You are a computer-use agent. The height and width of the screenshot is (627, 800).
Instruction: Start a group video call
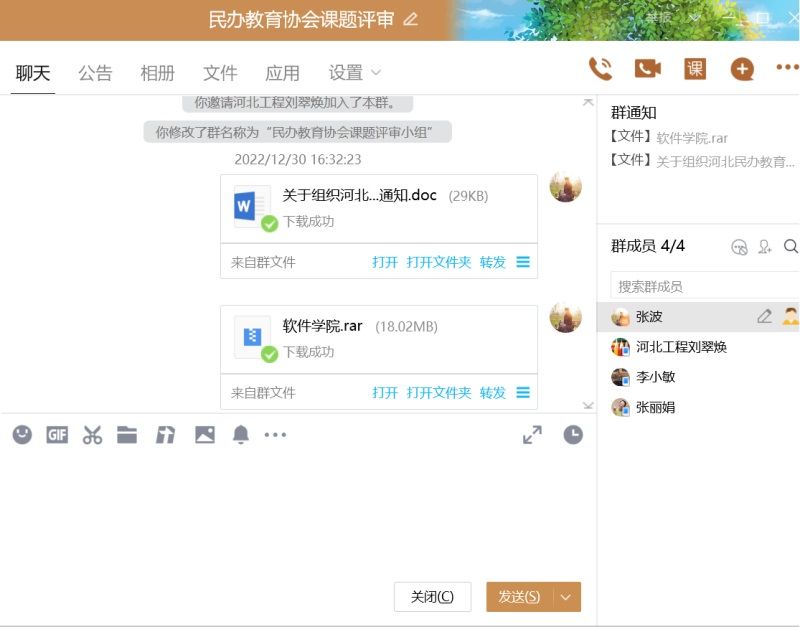(x=647, y=69)
